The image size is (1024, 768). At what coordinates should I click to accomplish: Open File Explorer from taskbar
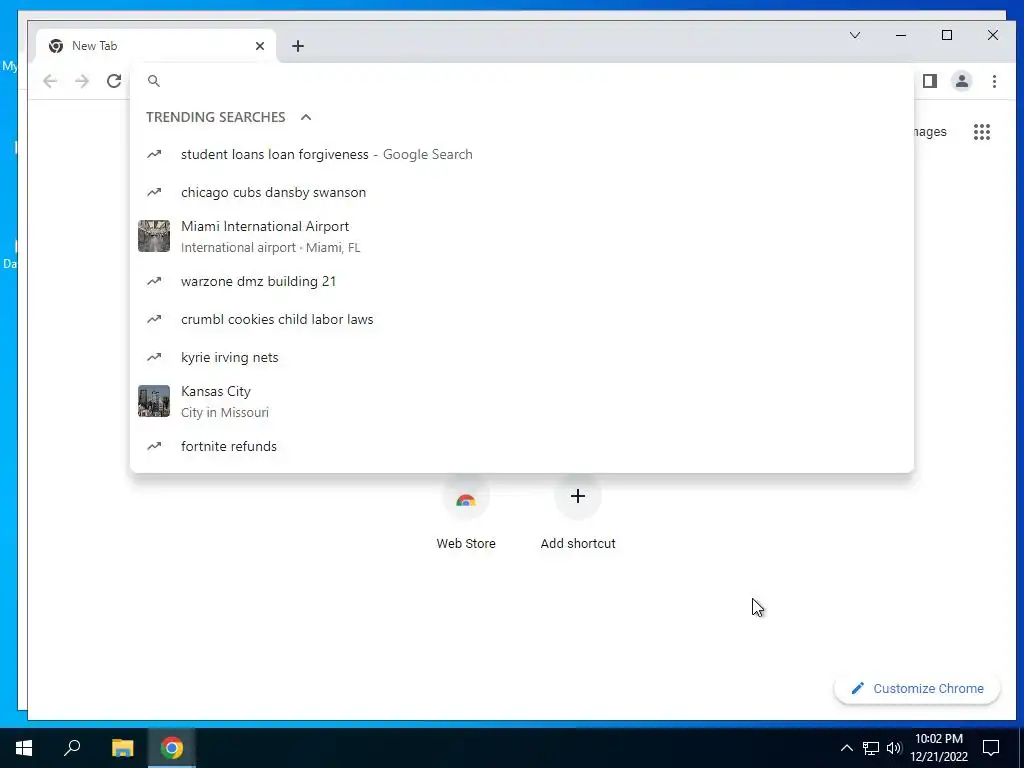[122, 748]
